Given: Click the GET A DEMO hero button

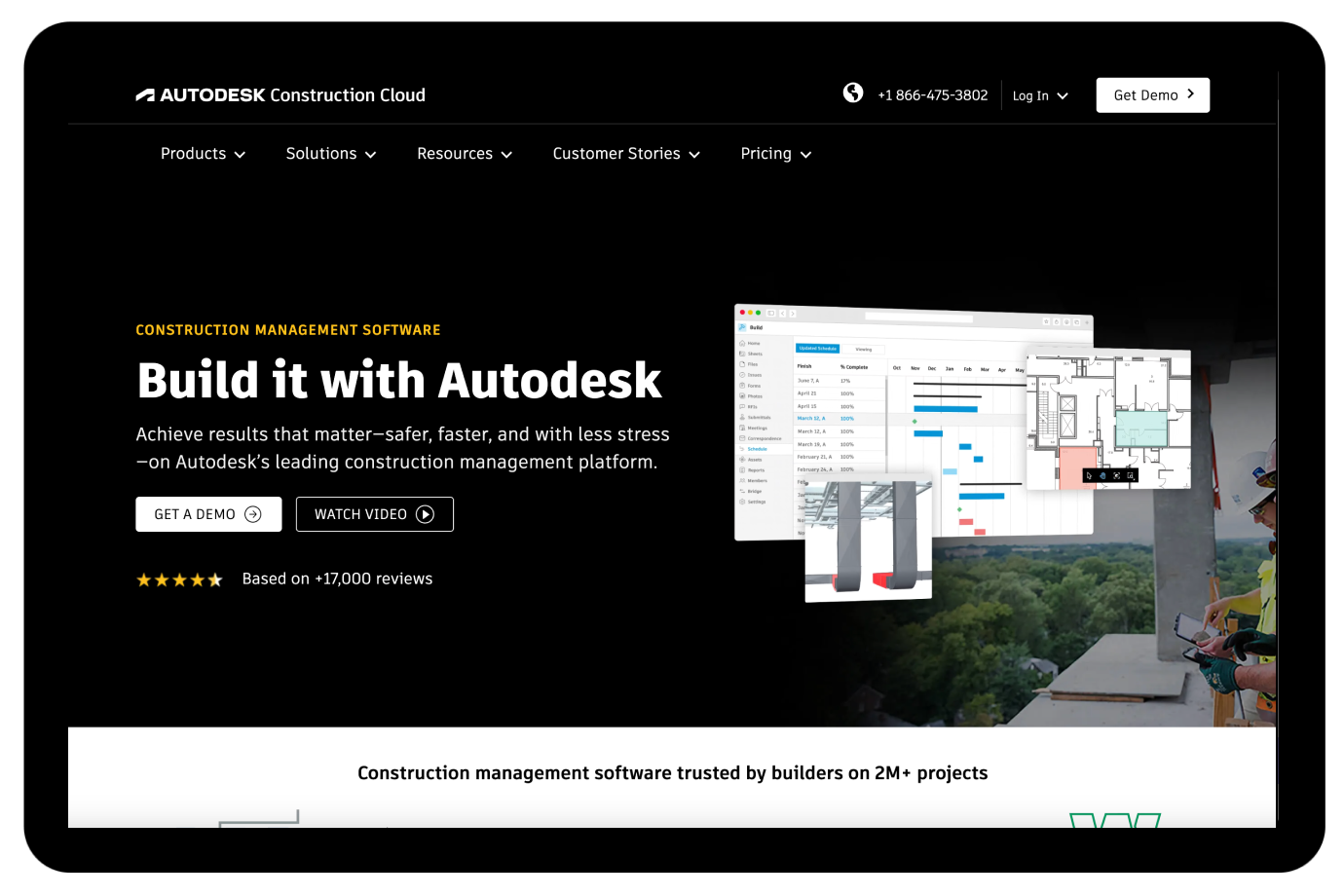Looking at the screenshot, I should [x=208, y=514].
